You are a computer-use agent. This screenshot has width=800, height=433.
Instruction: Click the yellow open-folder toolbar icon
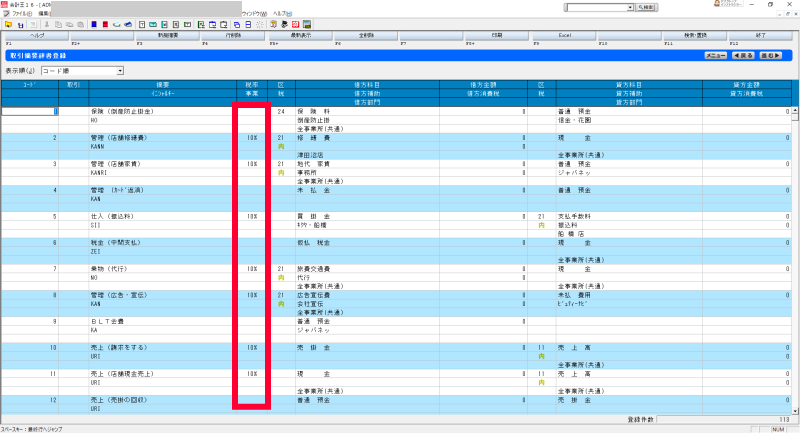click(8, 22)
